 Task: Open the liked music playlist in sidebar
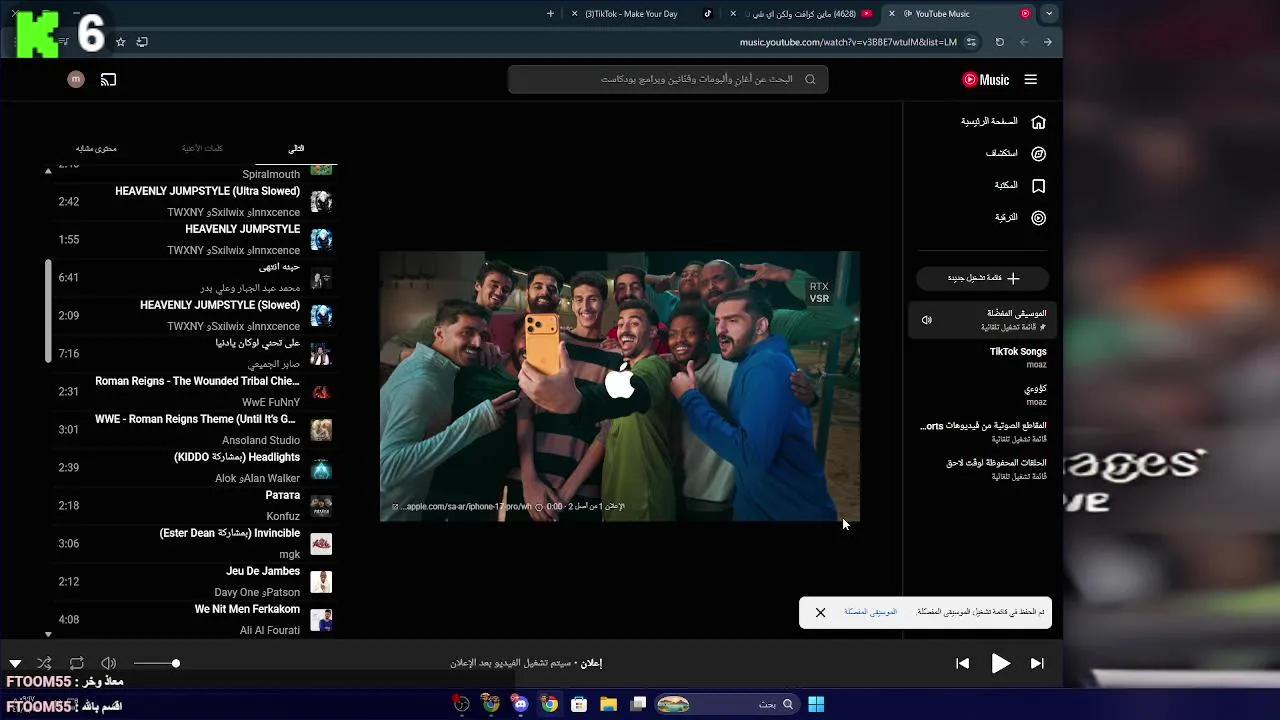tap(982, 320)
